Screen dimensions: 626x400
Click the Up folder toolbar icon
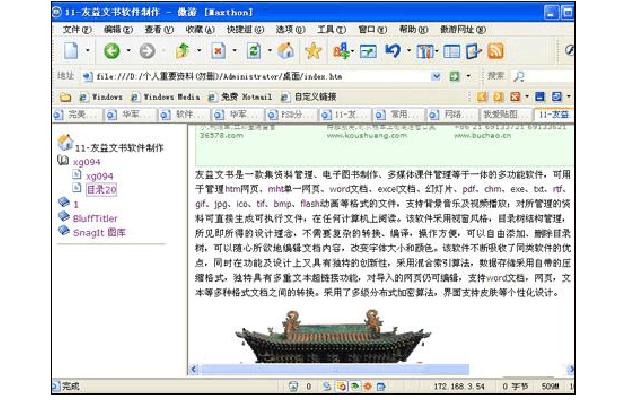(183, 51)
